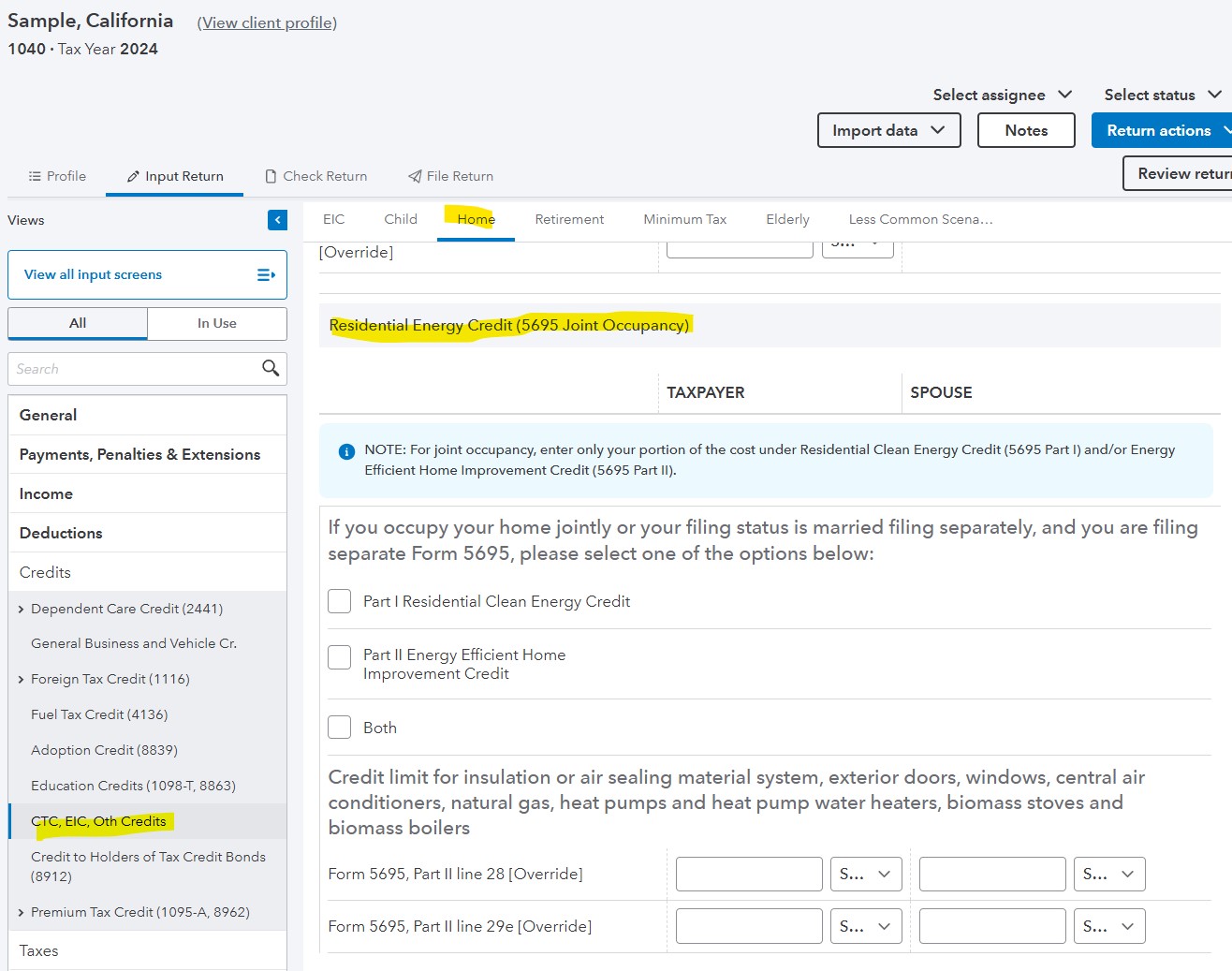This screenshot has height=971, width=1232.
Task: Expand the Foreign Tax Credit (1116) section
Action: [21, 679]
